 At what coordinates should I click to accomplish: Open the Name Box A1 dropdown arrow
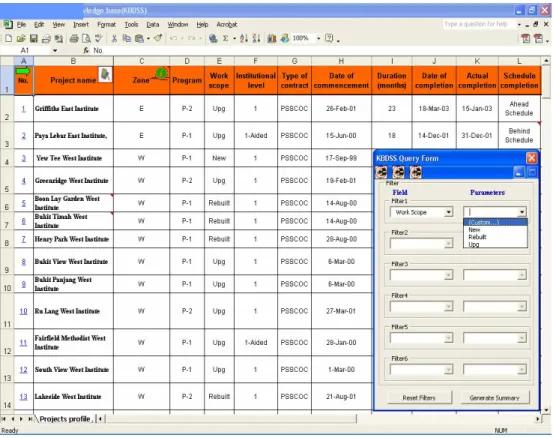[x=55, y=50]
